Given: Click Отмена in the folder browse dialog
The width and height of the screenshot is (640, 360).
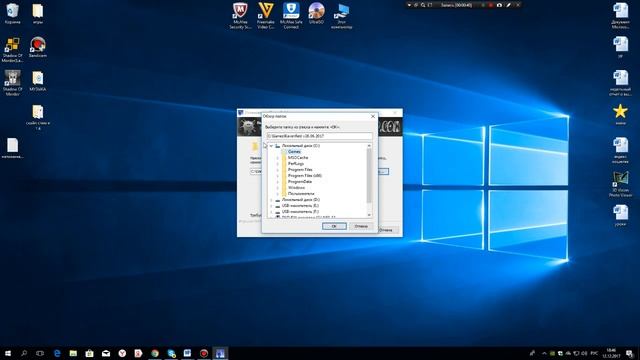Looking at the screenshot, I should click(361, 226).
